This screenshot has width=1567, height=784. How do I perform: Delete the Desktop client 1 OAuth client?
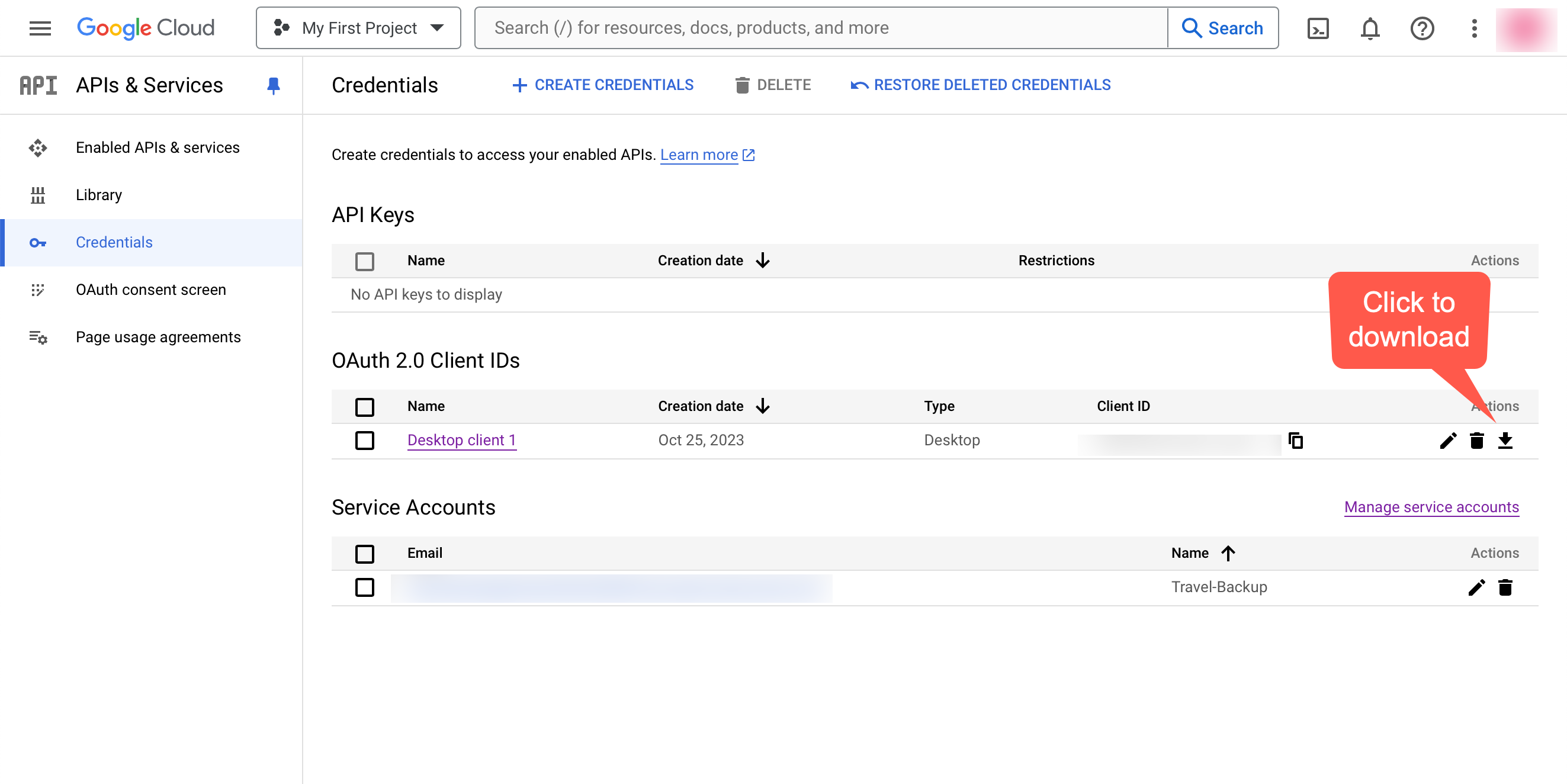[x=1476, y=441]
